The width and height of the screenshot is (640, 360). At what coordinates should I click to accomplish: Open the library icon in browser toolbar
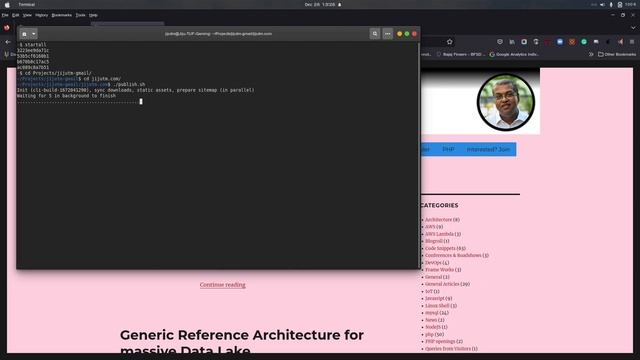pos(512,42)
